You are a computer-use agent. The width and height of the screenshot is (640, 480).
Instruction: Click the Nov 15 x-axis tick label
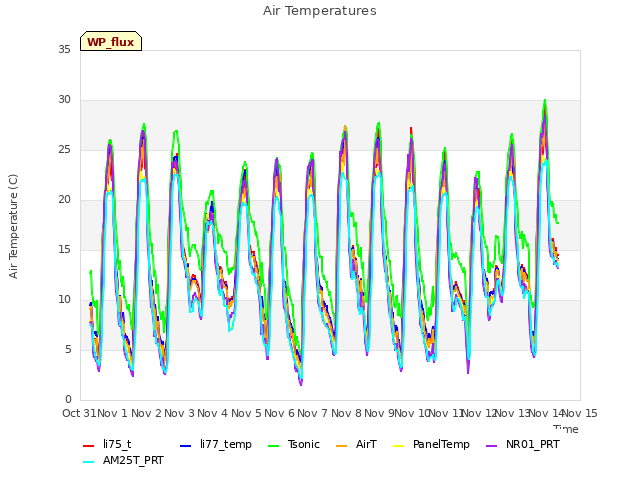click(x=580, y=413)
